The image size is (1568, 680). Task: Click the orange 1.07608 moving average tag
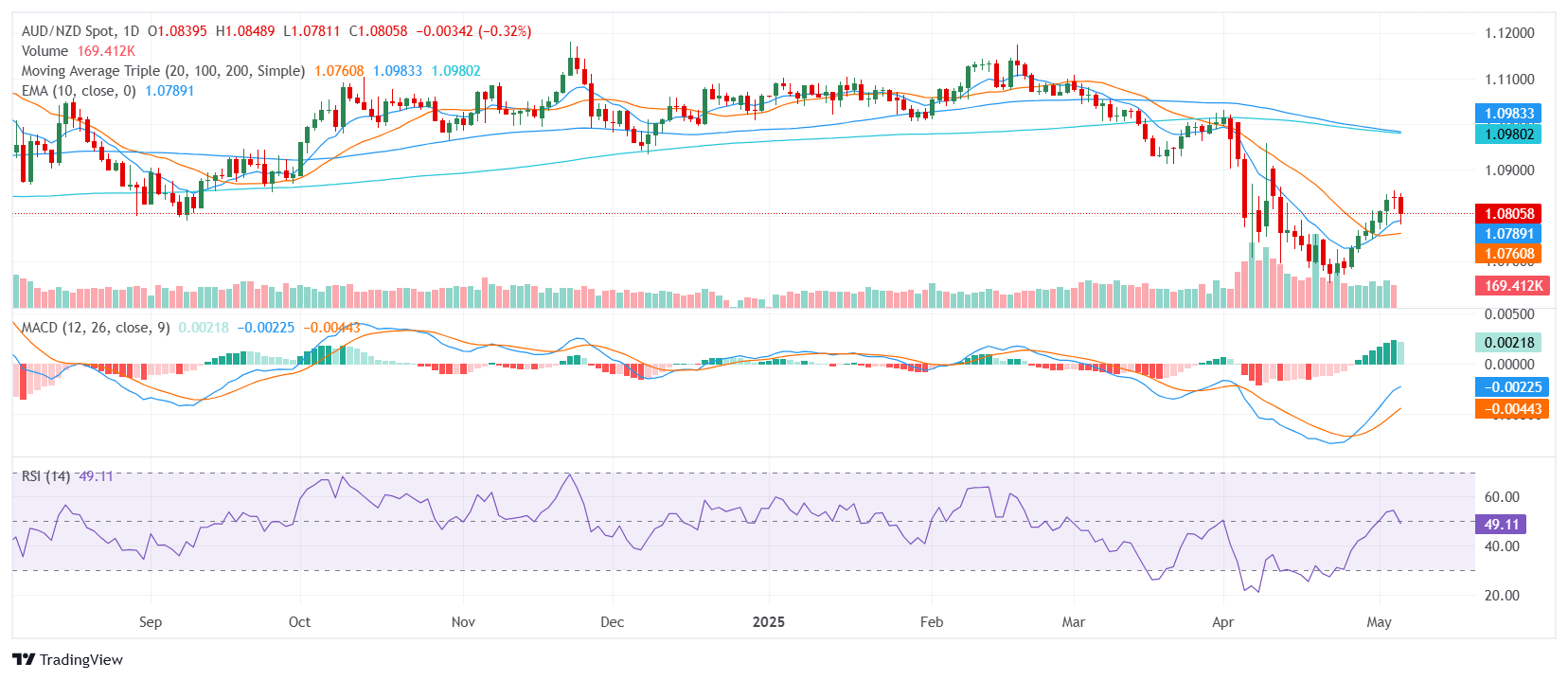pos(1508,254)
